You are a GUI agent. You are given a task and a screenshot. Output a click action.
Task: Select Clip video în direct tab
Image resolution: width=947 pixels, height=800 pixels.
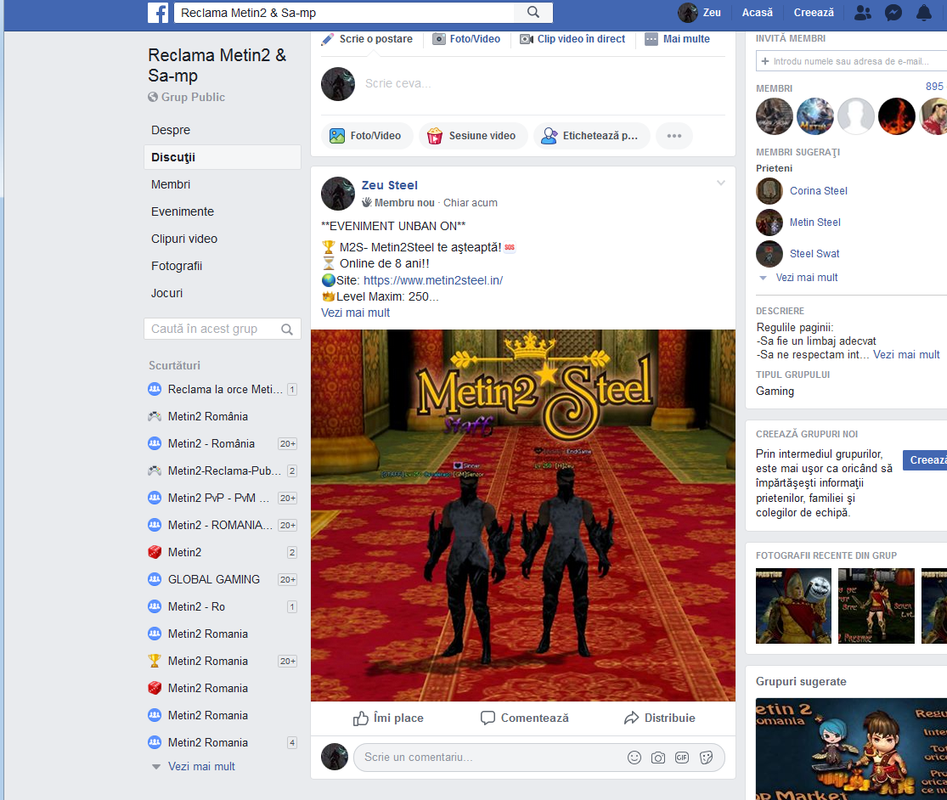[x=573, y=39]
